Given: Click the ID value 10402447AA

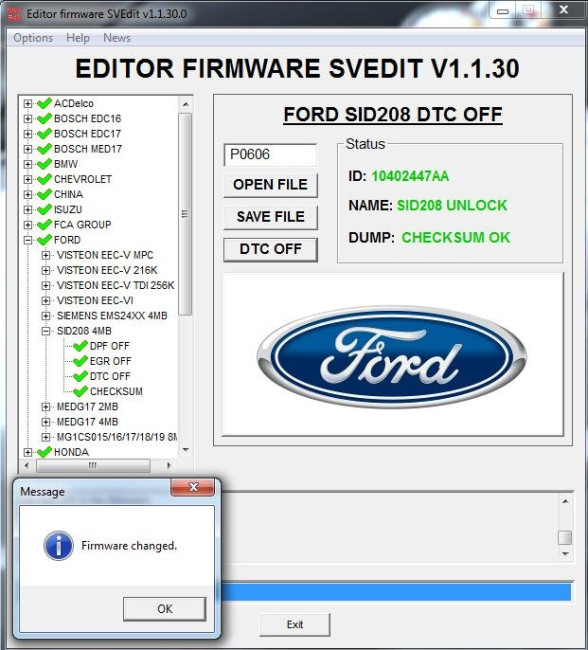Looking at the screenshot, I should [x=410, y=176].
